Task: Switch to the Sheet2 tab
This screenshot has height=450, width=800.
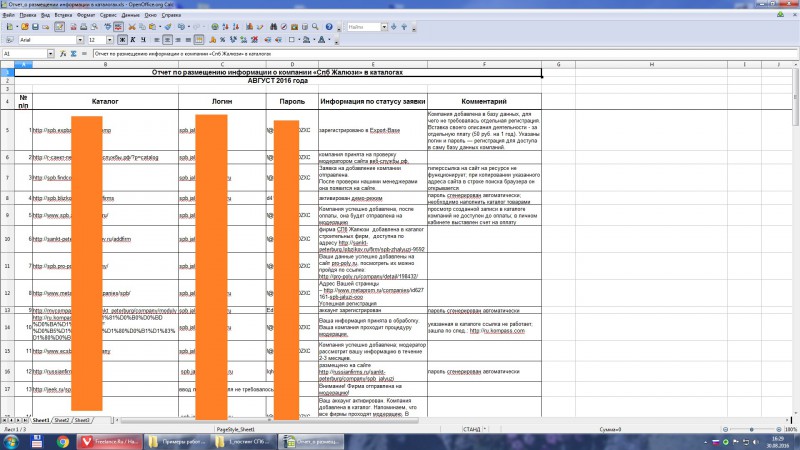Action: (61, 420)
